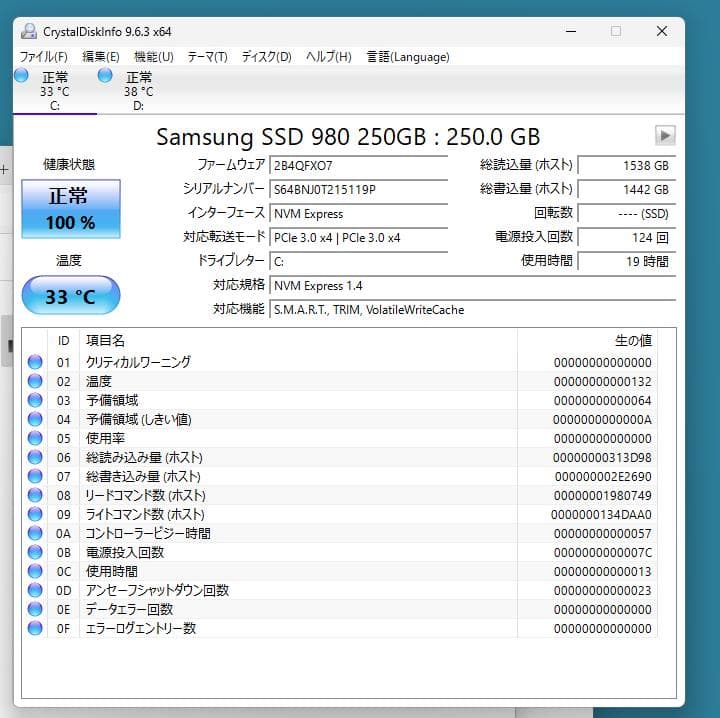Click the status icon for row 07 総書き込み量
Viewport: 720px width, 718px height.
click(35, 476)
